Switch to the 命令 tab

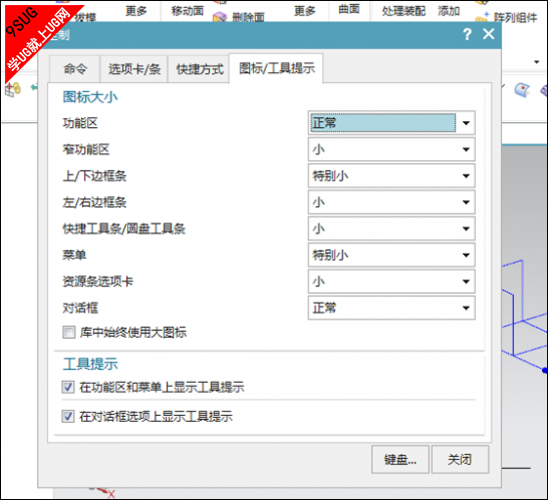(75, 69)
